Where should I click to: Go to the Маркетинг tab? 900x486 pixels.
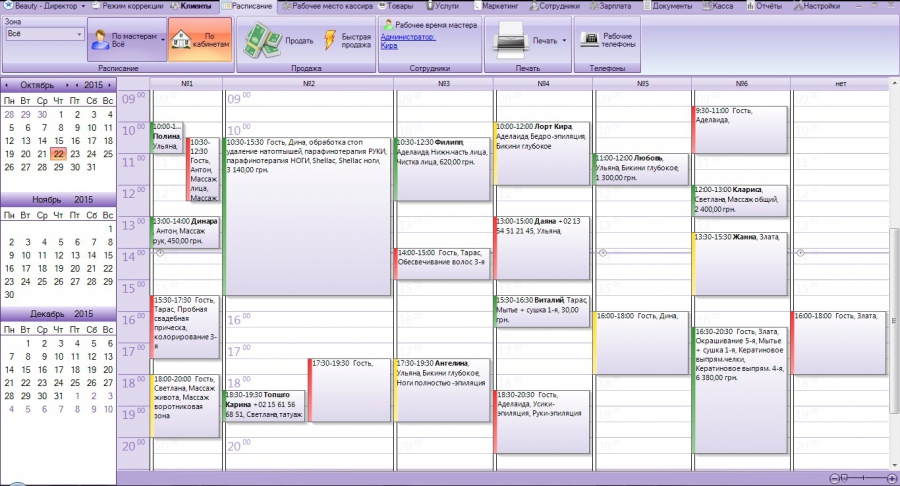point(496,6)
